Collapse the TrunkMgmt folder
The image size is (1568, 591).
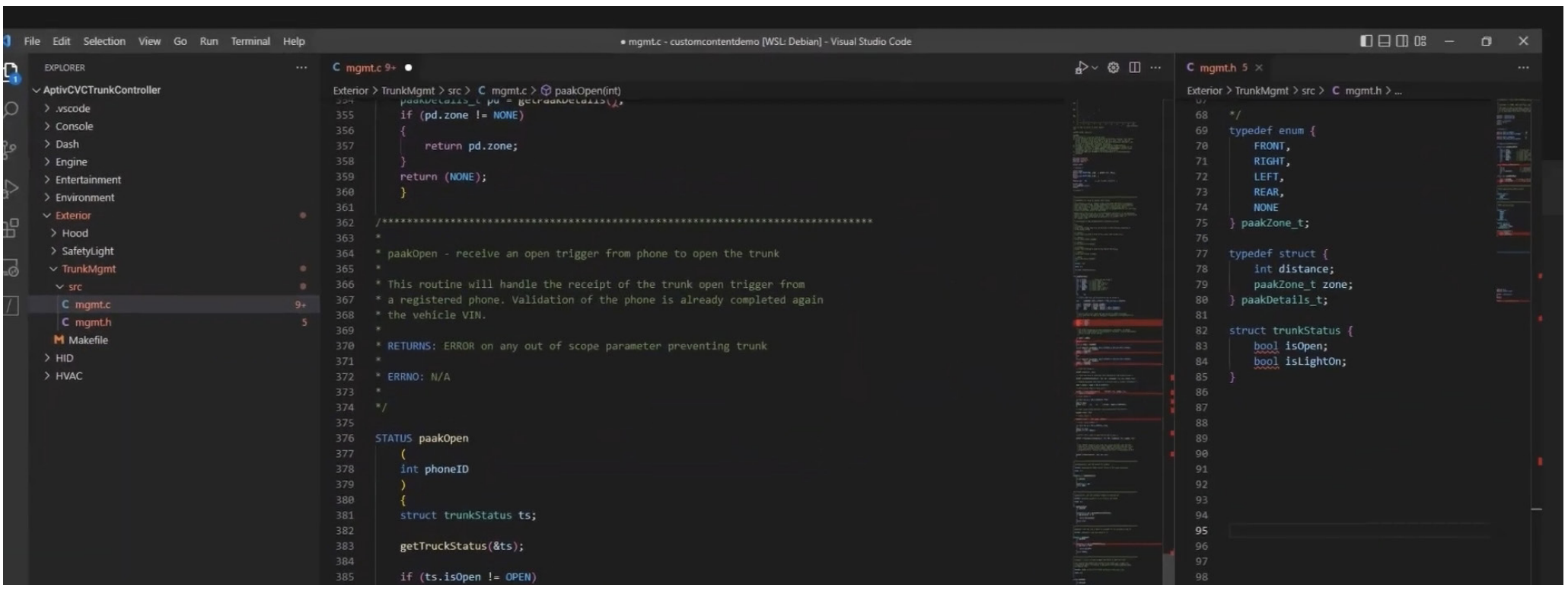click(x=88, y=269)
